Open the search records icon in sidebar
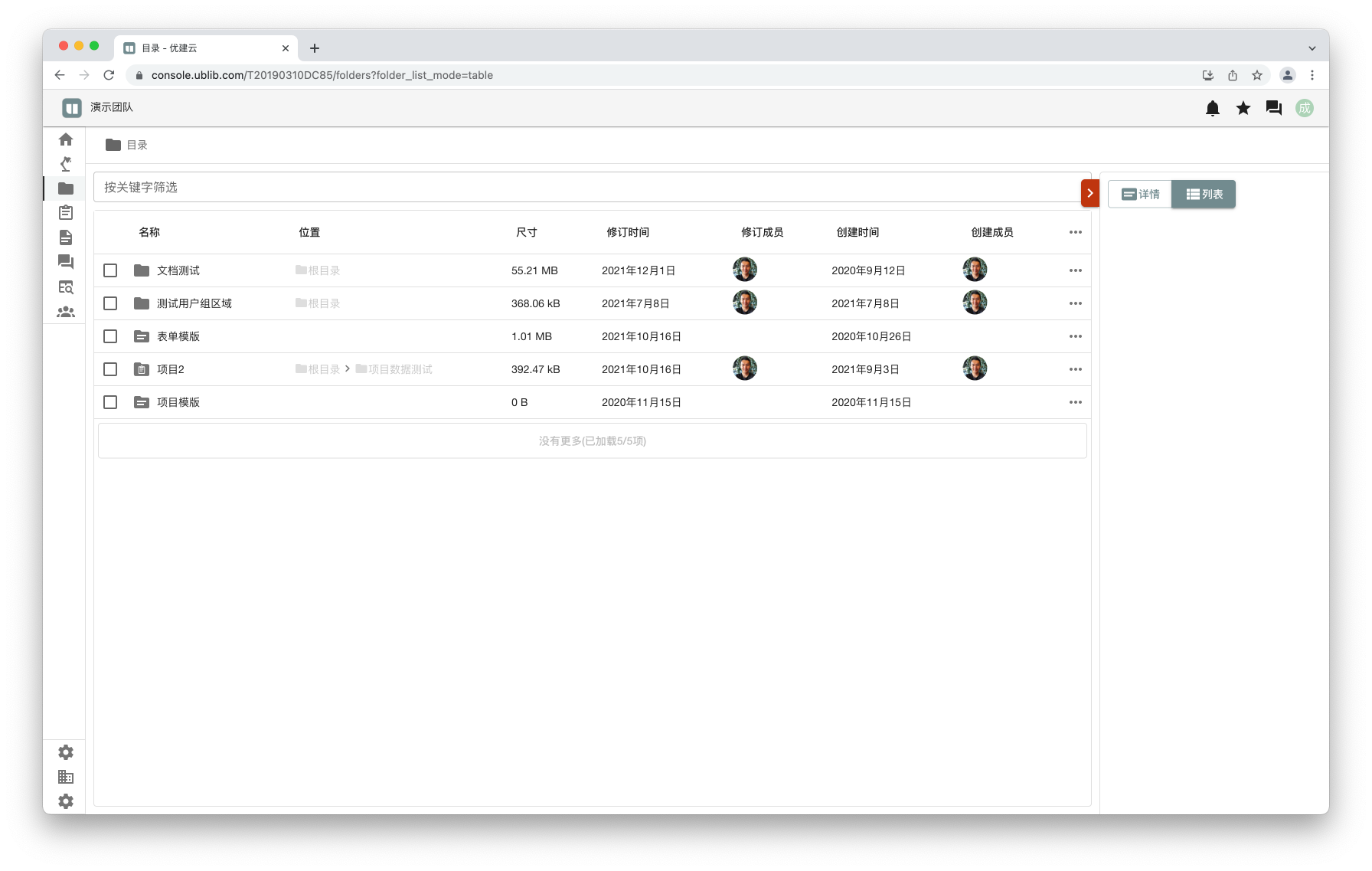The height and width of the screenshot is (871, 1372). click(x=66, y=287)
